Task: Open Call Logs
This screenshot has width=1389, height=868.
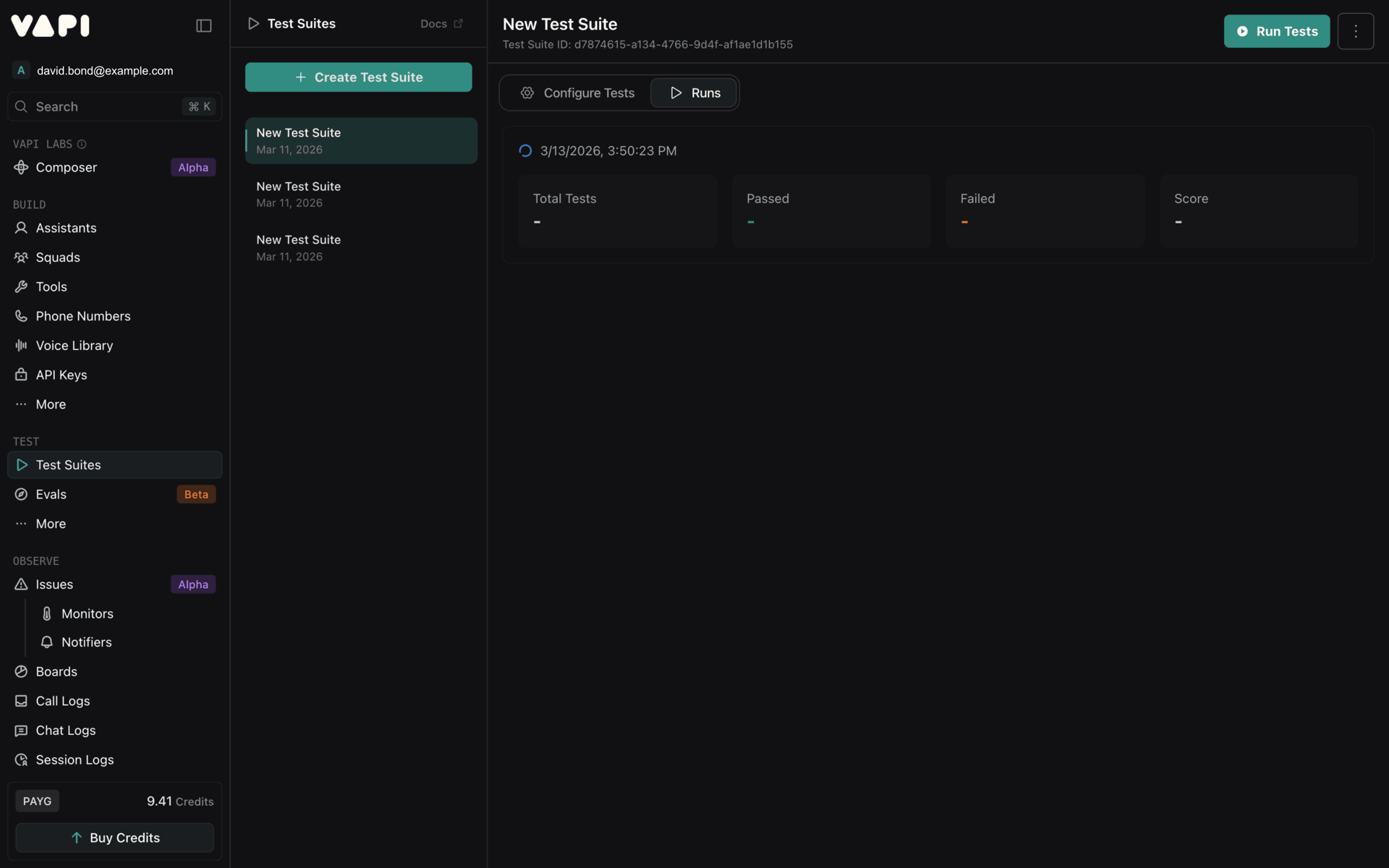Action: click(114, 701)
